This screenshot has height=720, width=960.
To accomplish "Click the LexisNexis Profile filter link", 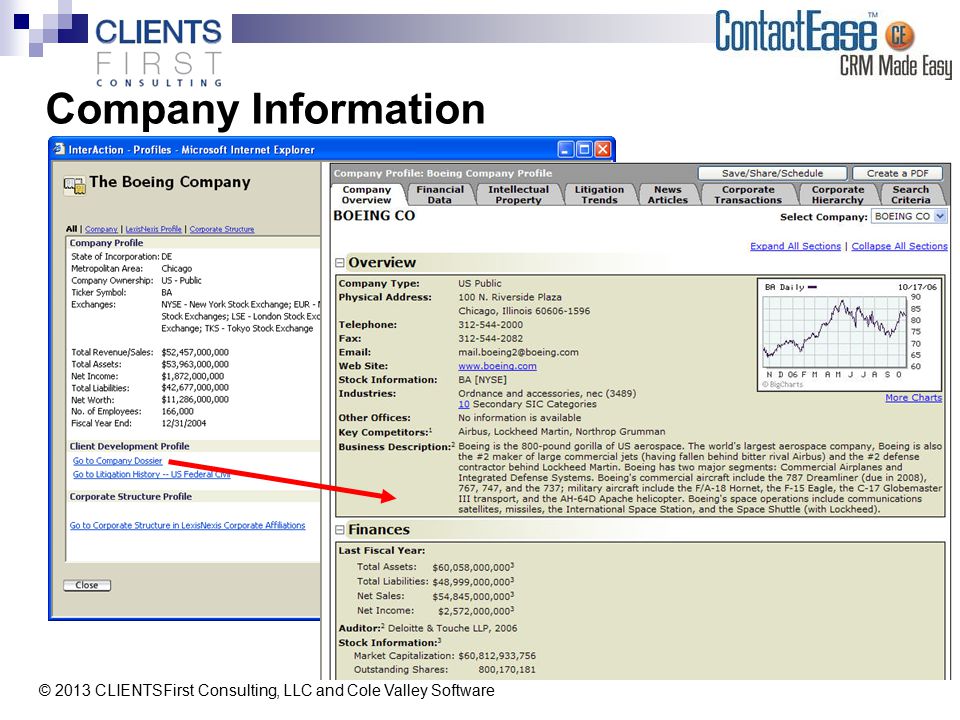I will (x=154, y=229).
